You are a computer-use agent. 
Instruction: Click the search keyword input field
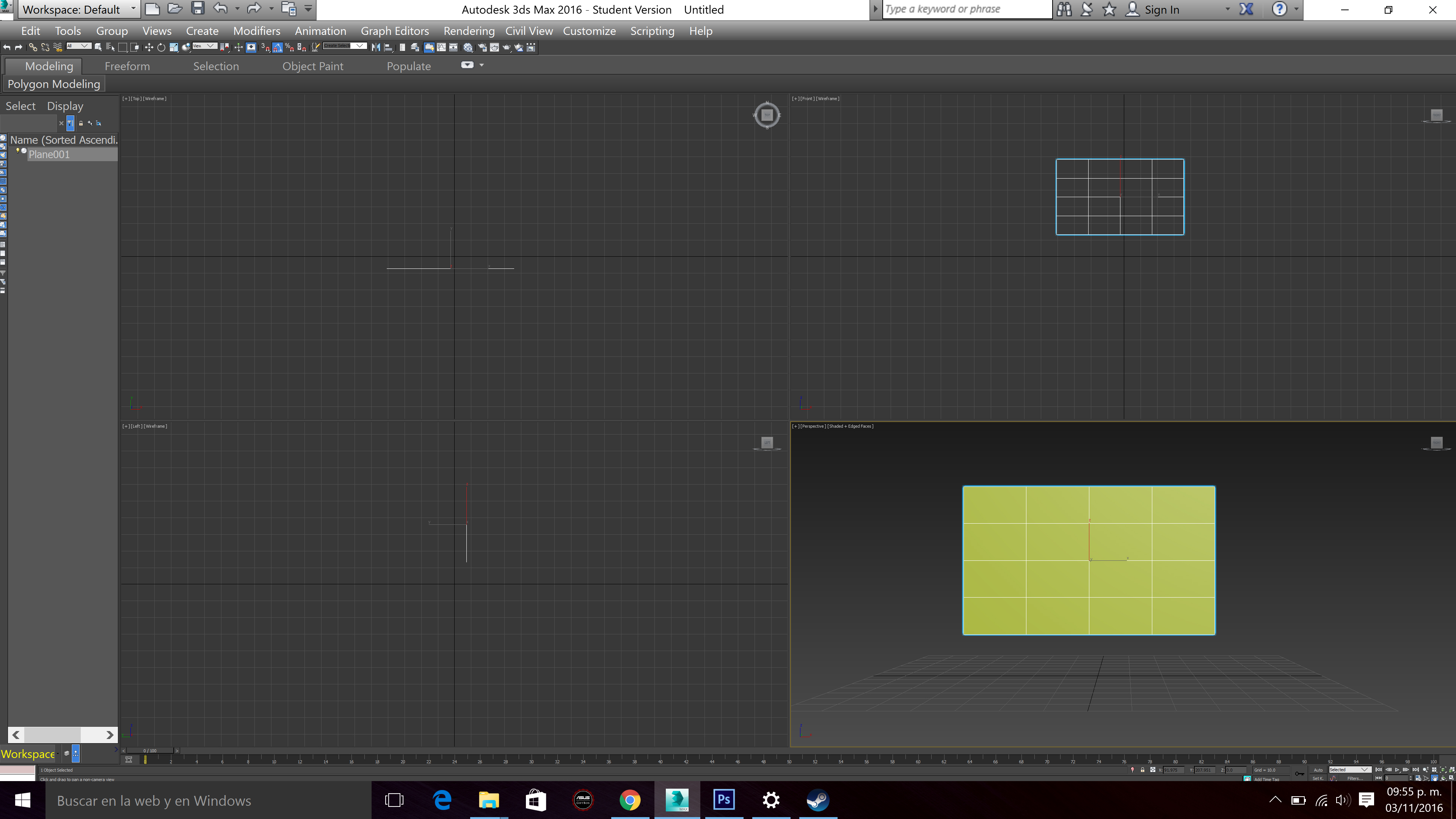966,9
